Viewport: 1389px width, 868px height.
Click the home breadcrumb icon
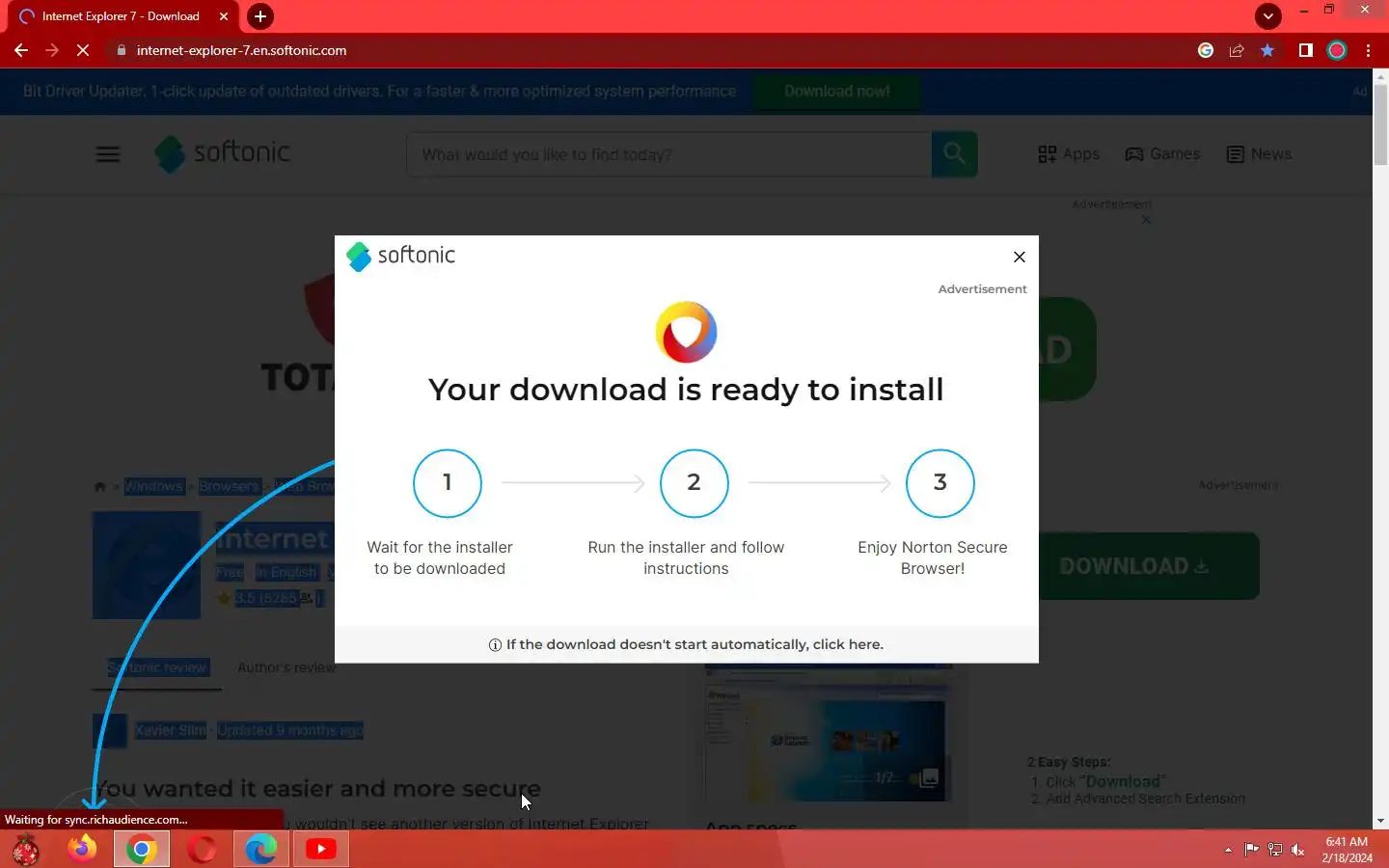click(99, 487)
